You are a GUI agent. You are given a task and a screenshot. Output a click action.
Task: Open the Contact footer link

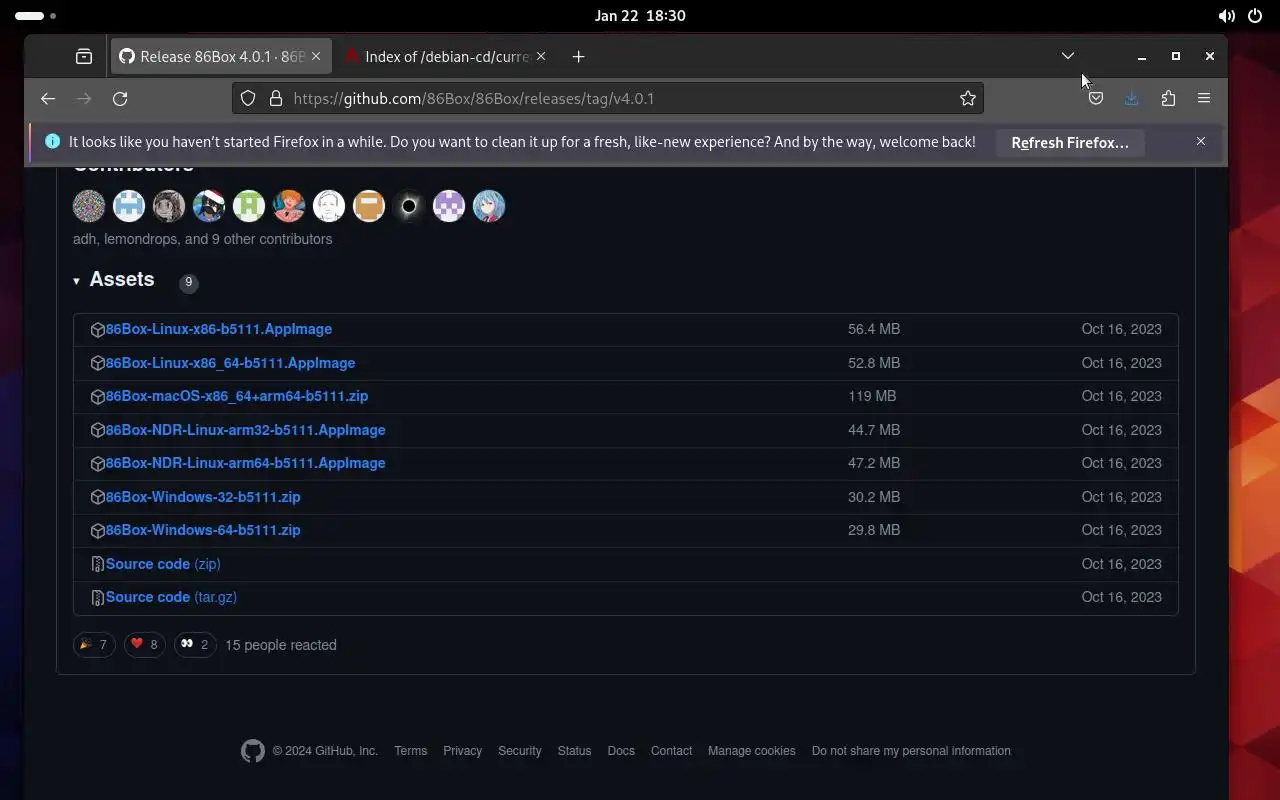[671, 751]
